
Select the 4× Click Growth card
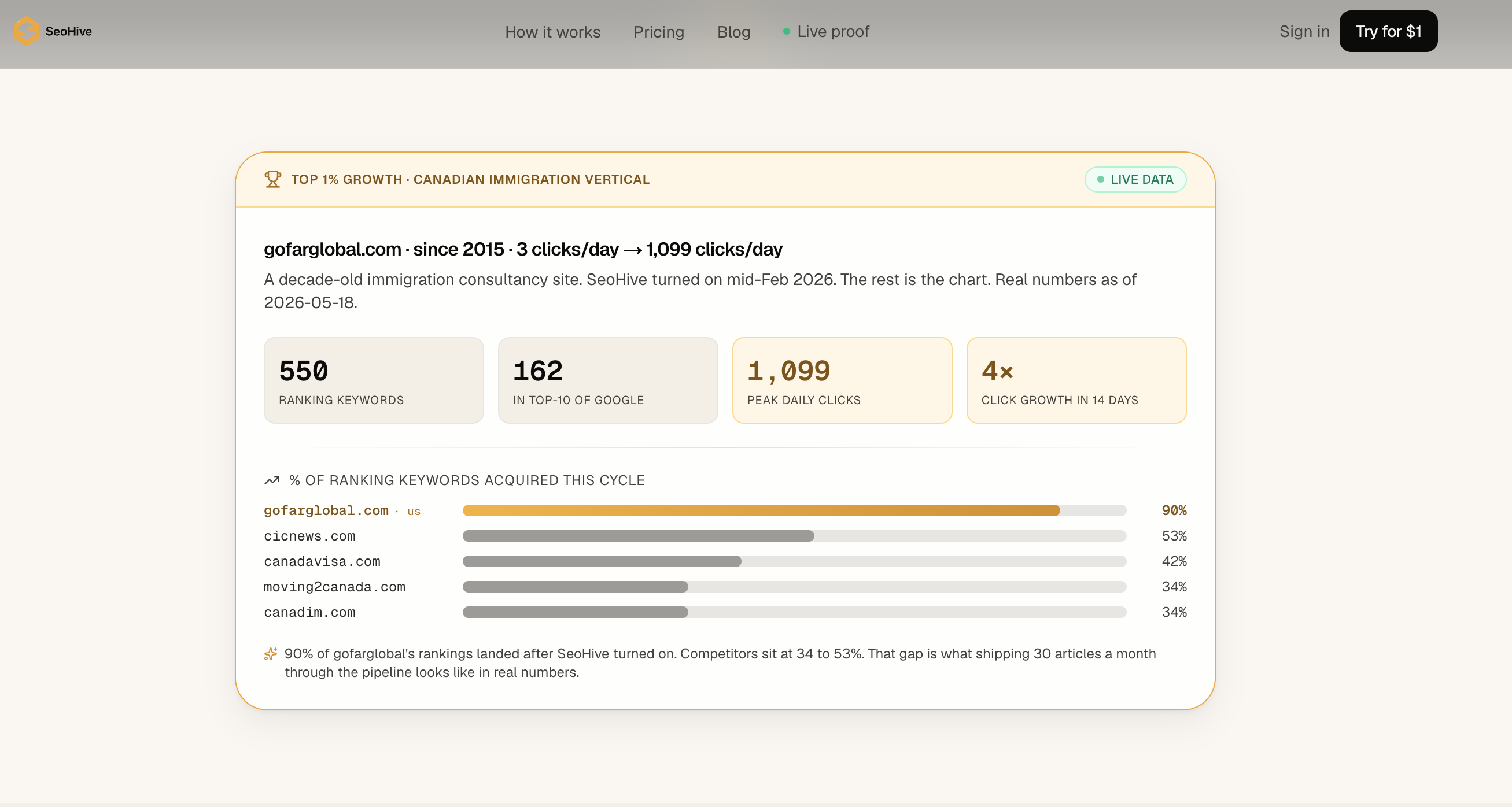pos(1076,380)
